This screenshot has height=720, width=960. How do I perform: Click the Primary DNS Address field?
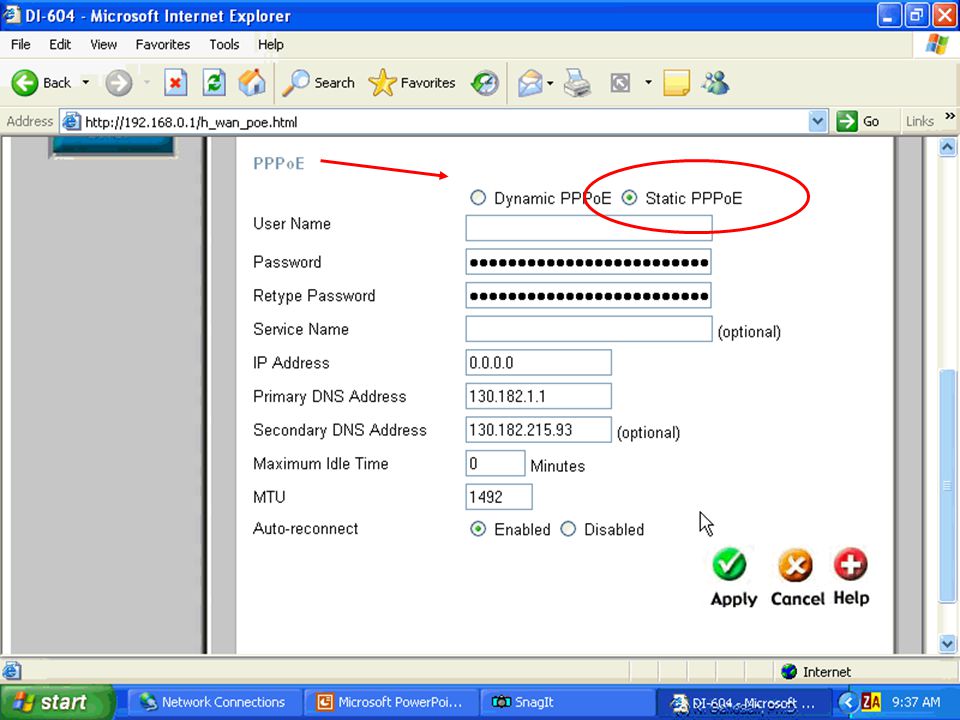[538, 396]
